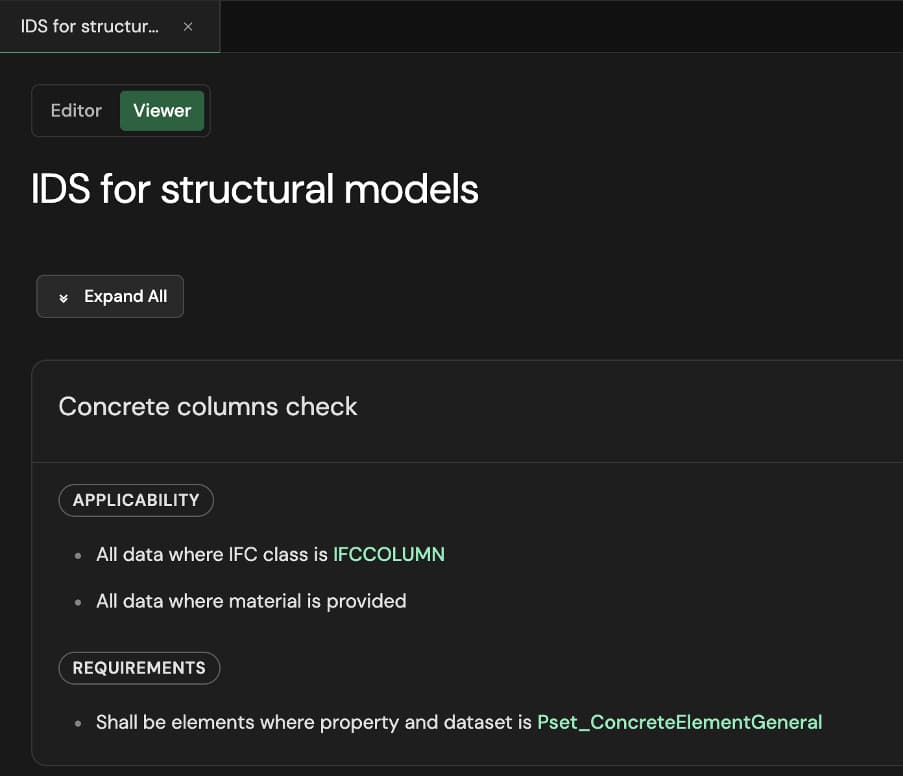
Task: Click the Editor/Viewer segmented control
Action: tap(120, 111)
